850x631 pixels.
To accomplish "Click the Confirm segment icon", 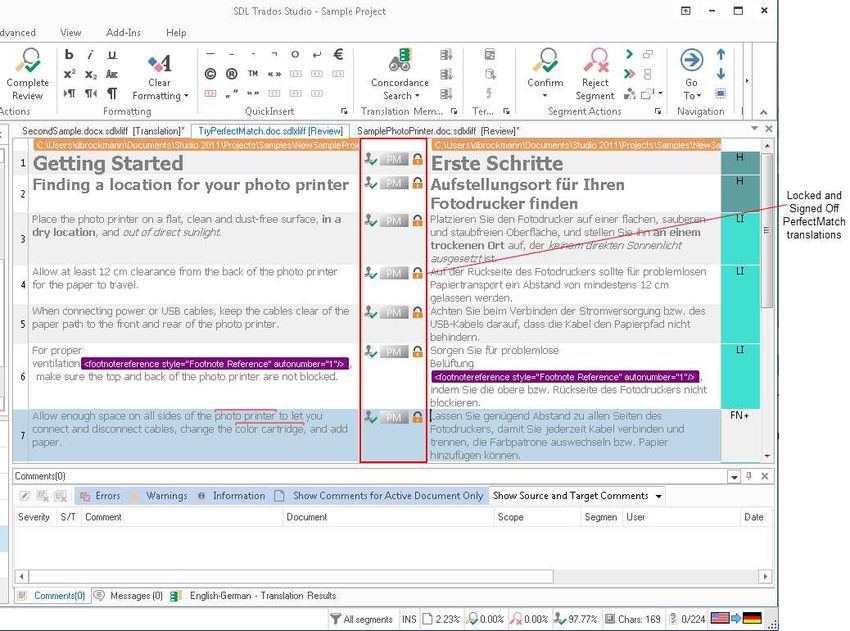I will point(545,60).
